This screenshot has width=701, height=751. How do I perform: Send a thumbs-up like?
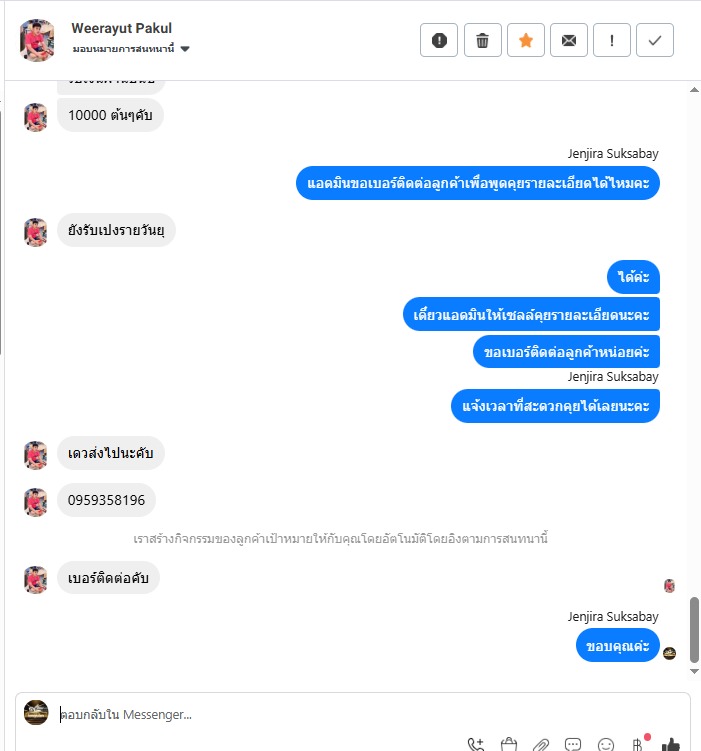(x=670, y=745)
